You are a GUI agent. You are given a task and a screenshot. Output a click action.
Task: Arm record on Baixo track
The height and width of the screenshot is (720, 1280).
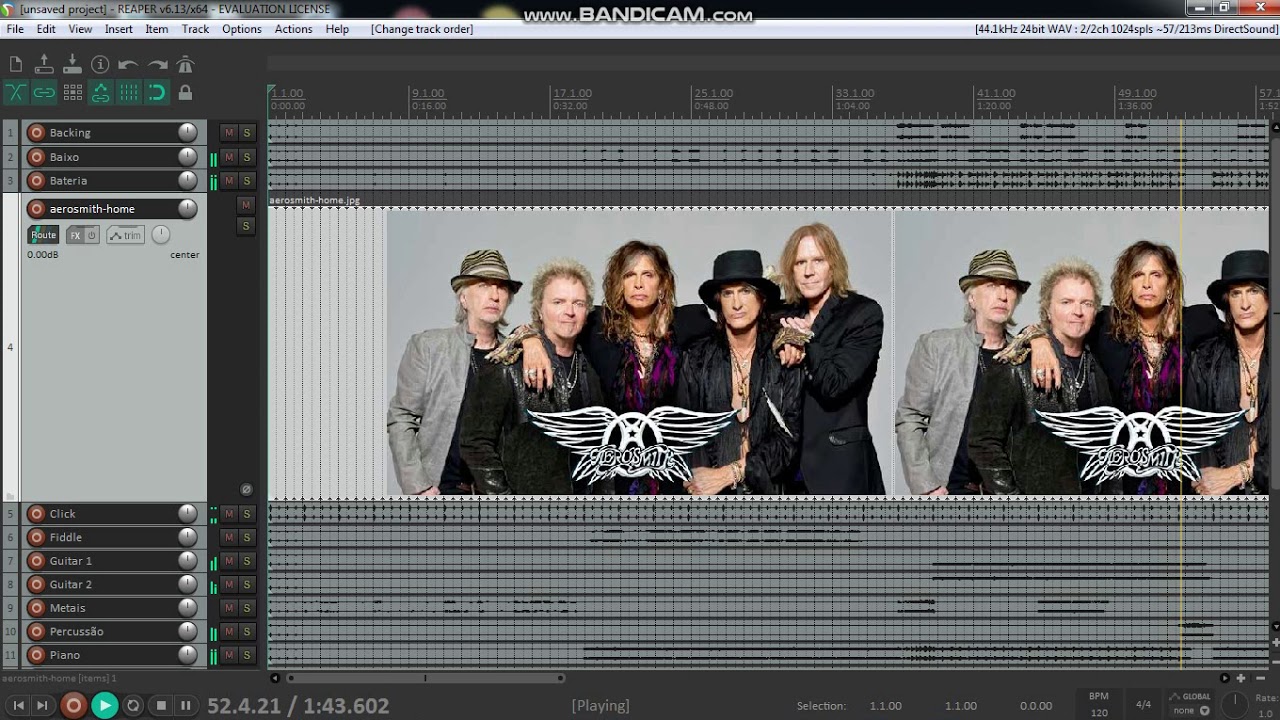(36, 157)
